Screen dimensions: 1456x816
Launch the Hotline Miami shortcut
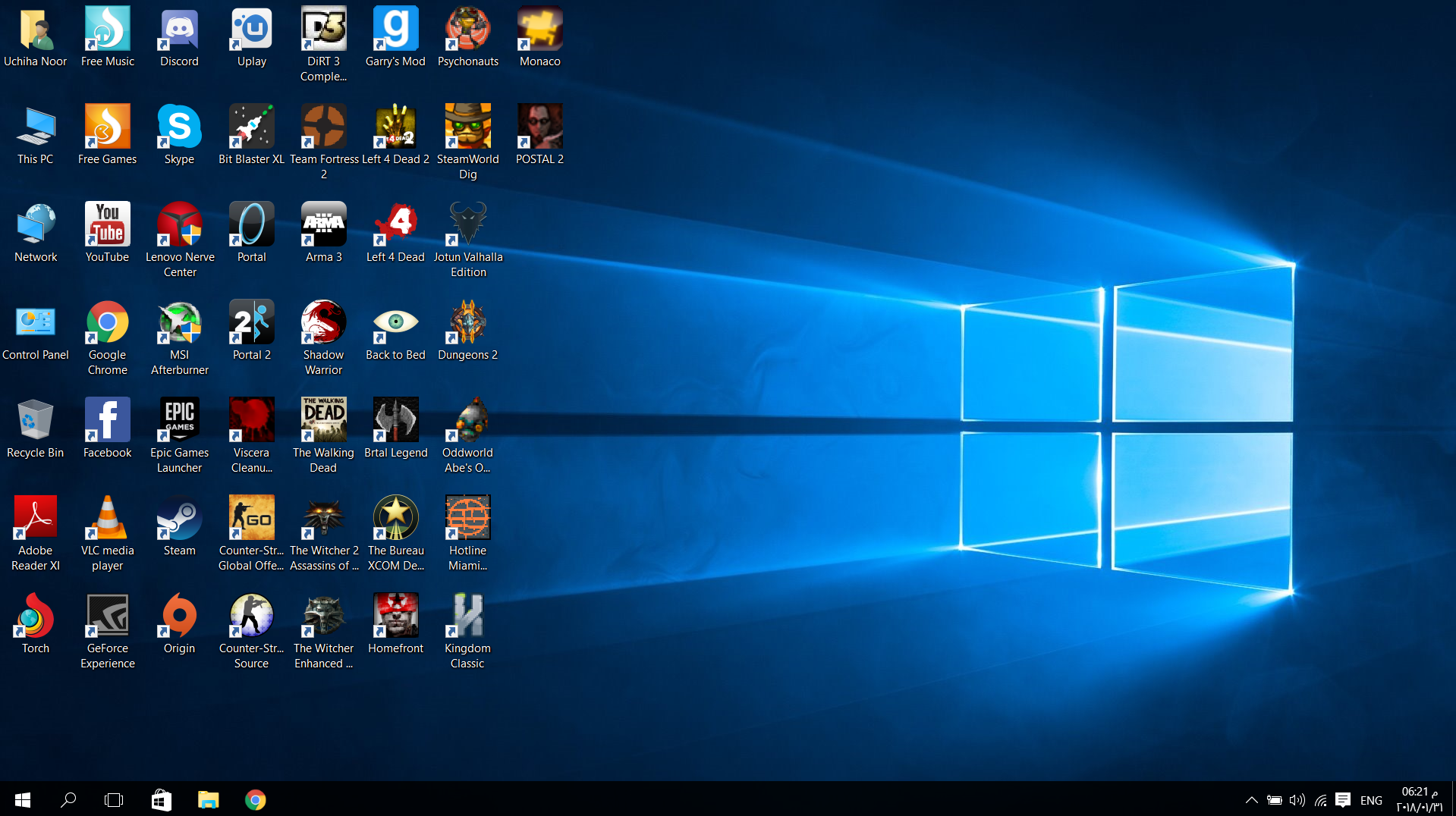pos(468,518)
